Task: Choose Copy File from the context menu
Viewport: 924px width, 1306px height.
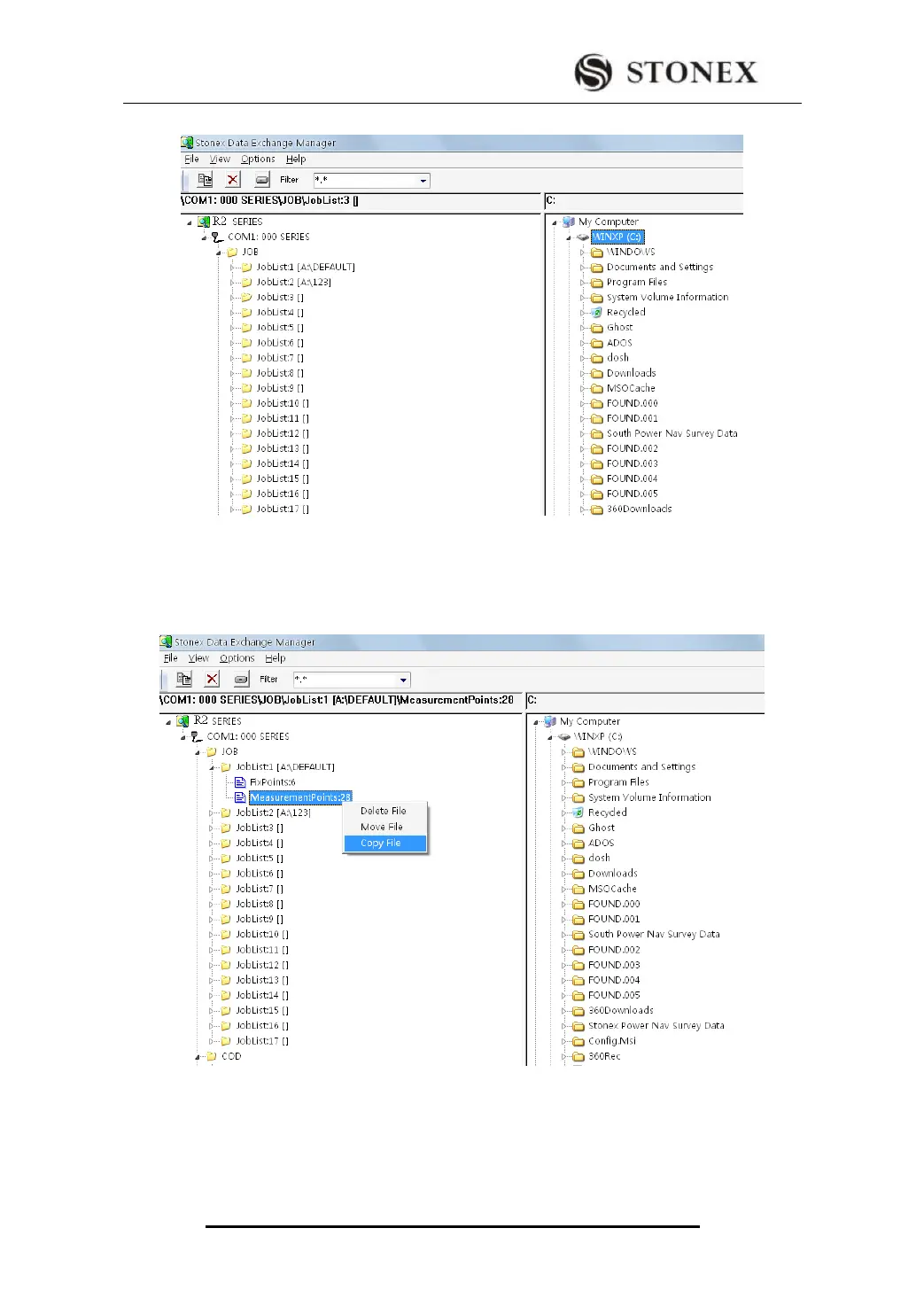Action: 385,843
